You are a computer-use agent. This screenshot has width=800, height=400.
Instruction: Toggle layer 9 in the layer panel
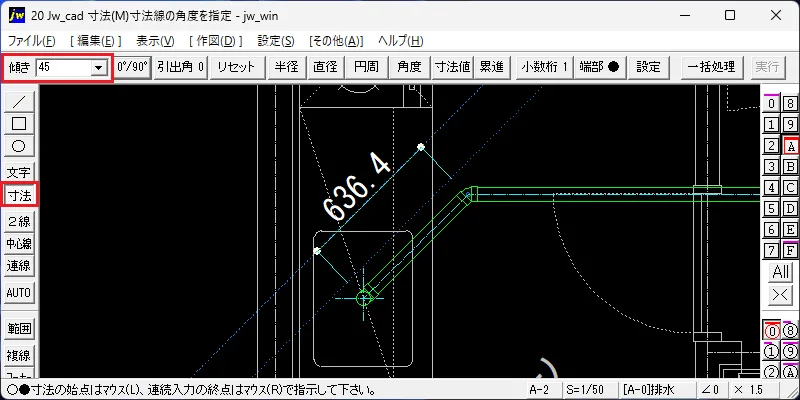coord(790,124)
